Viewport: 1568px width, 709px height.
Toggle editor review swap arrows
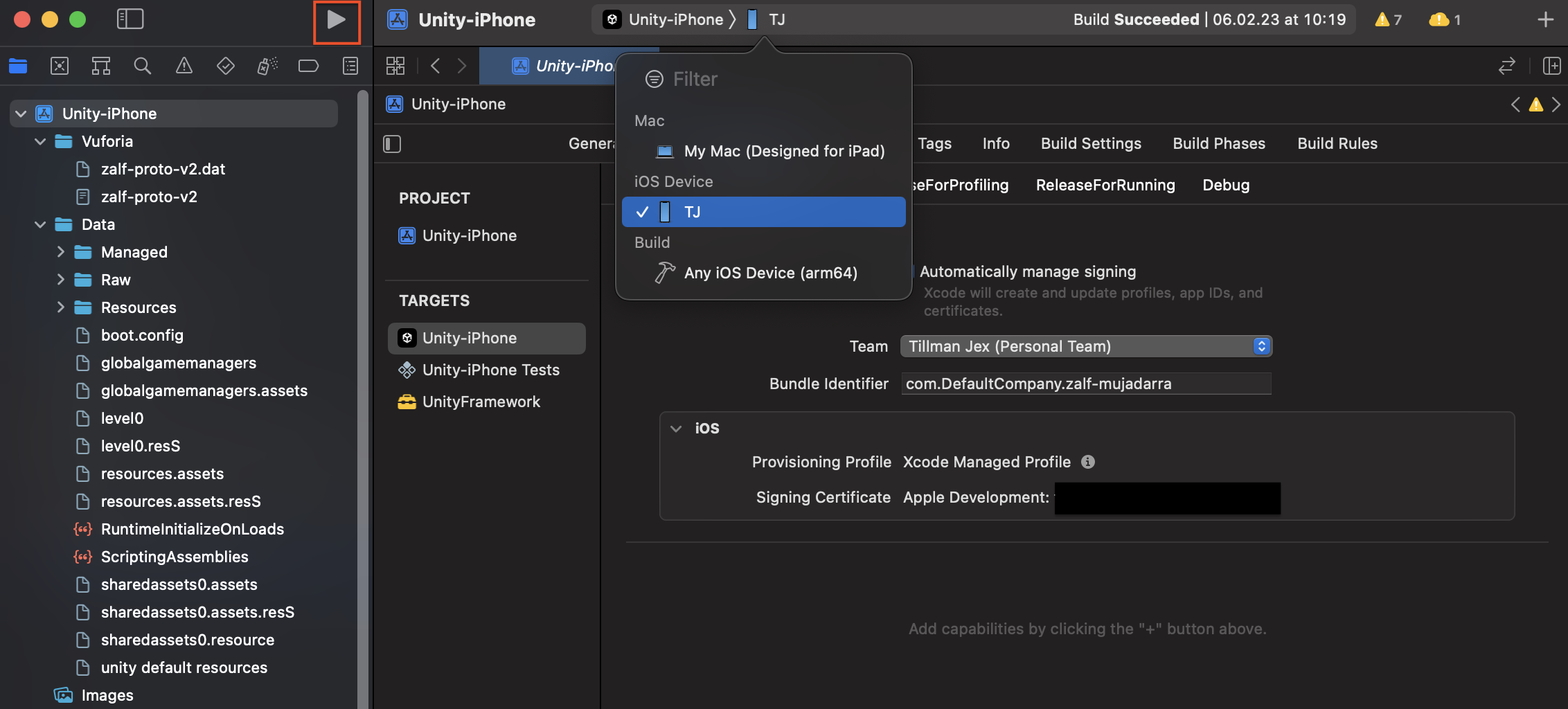[1507, 66]
